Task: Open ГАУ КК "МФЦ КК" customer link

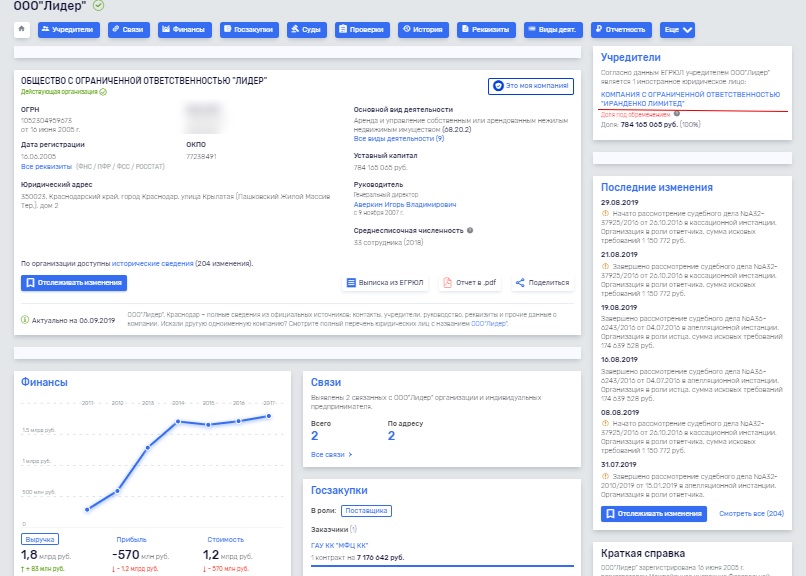Action: click(x=339, y=546)
